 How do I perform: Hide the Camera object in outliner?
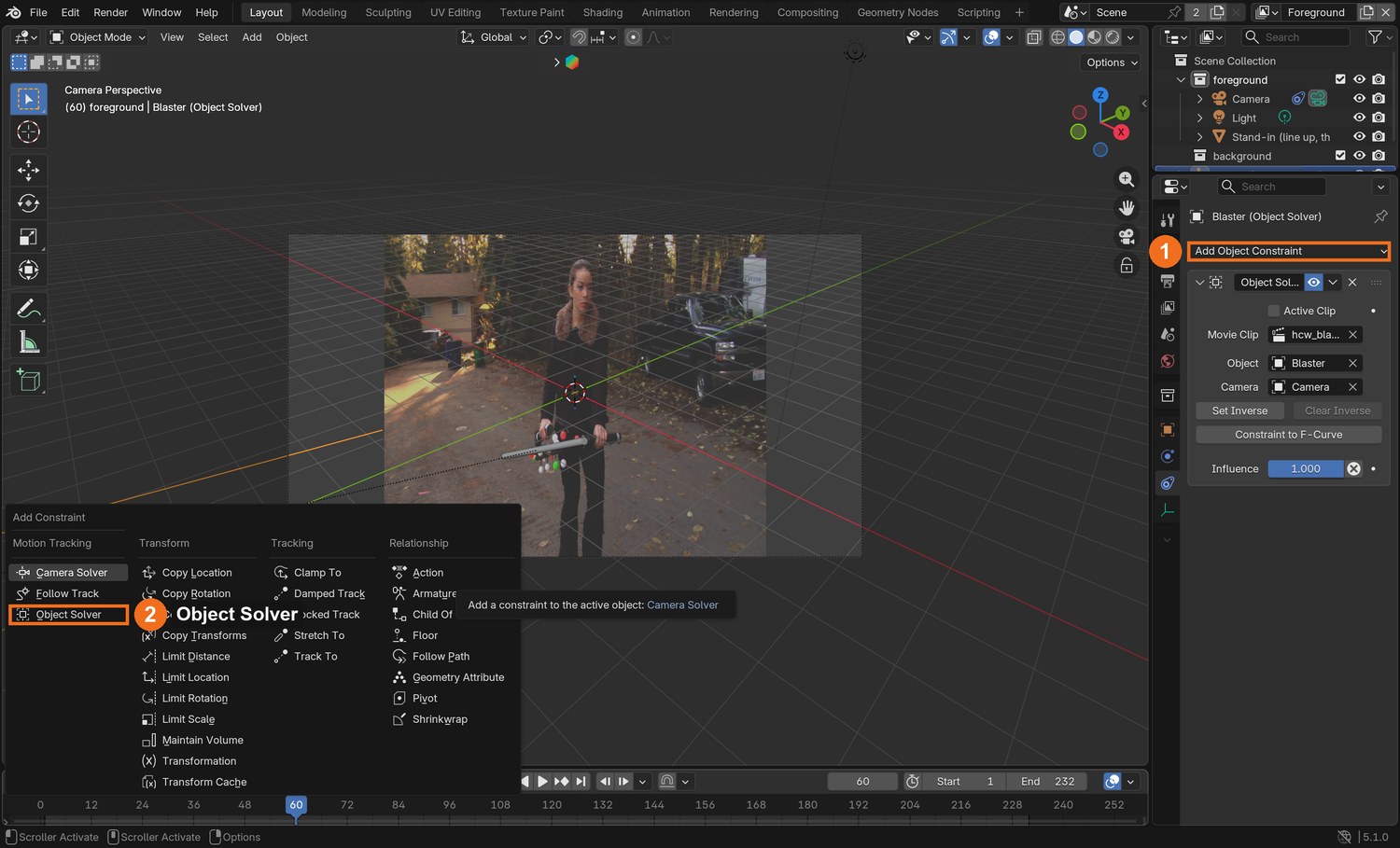click(x=1359, y=99)
